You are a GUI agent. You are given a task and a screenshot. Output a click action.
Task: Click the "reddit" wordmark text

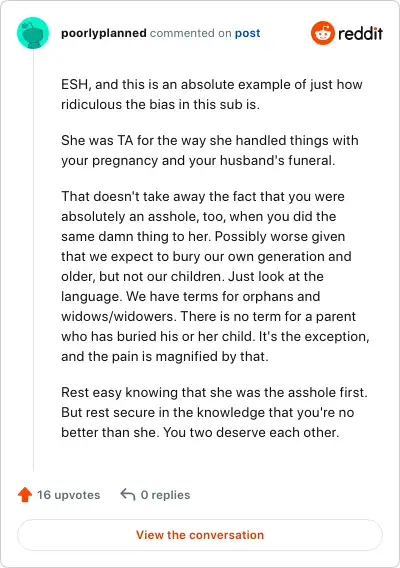pyautogui.click(x=361, y=33)
